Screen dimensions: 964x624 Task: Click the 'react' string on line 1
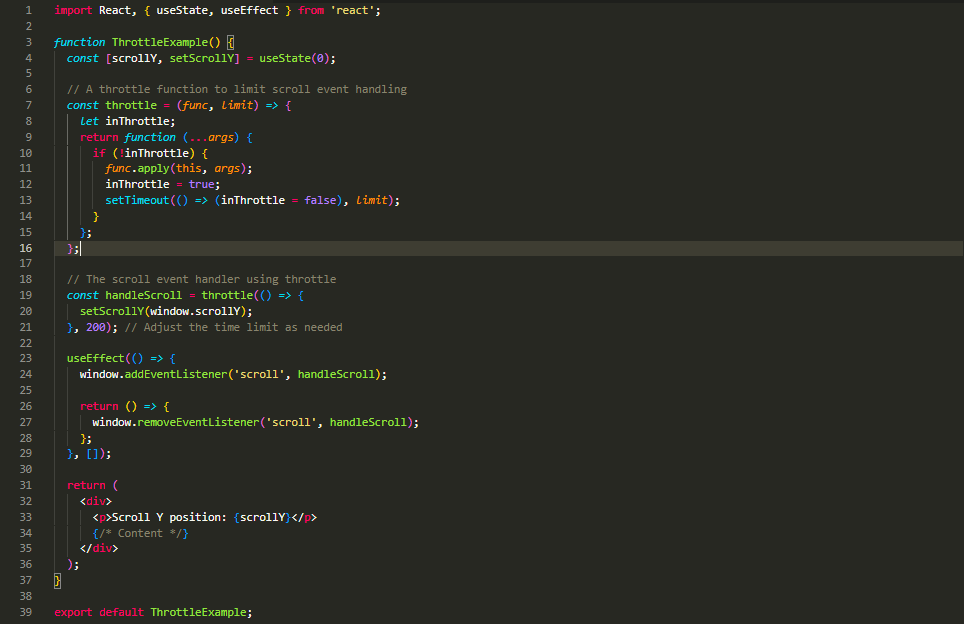pos(352,10)
